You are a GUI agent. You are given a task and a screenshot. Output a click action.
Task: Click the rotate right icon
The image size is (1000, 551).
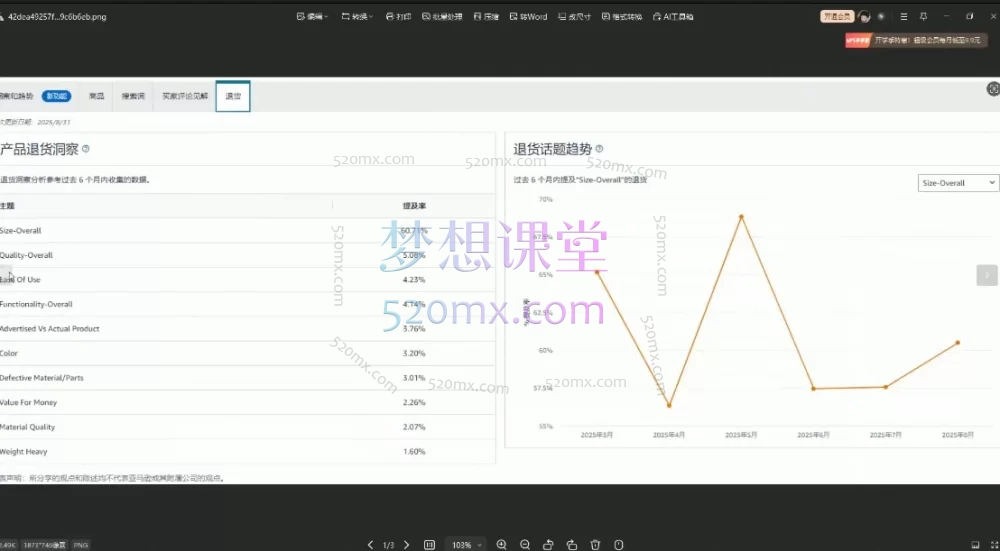coord(572,545)
